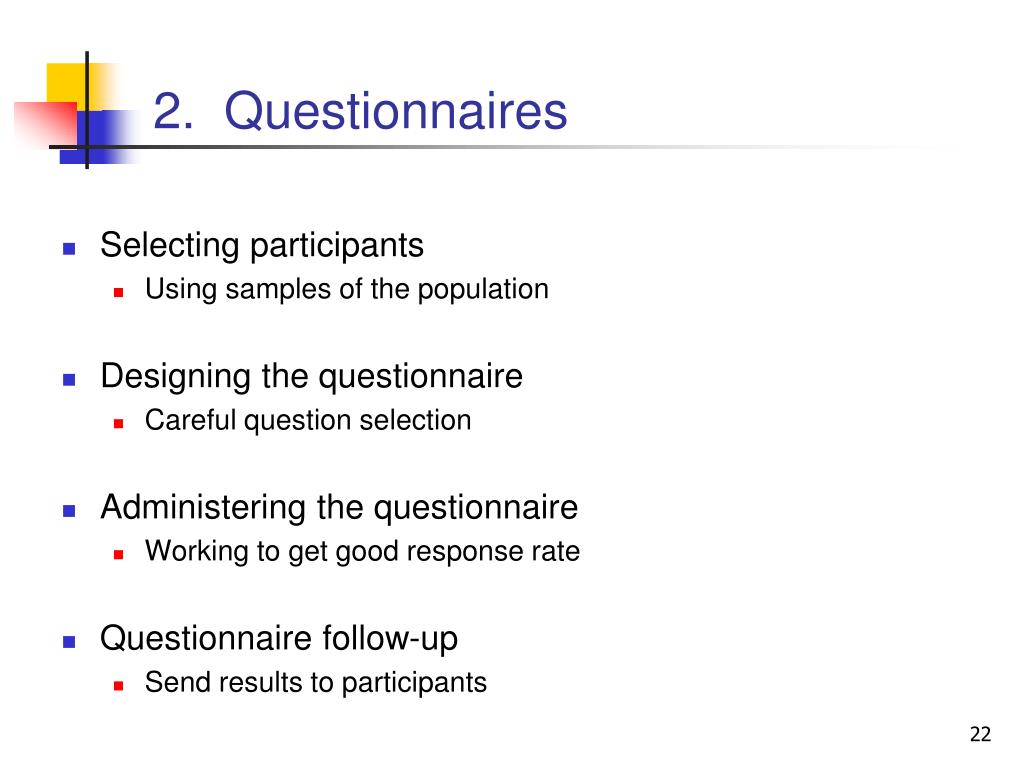Click the yellow square in the logo graphic
The image size is (1024, 768).
(x=69, y=85)
